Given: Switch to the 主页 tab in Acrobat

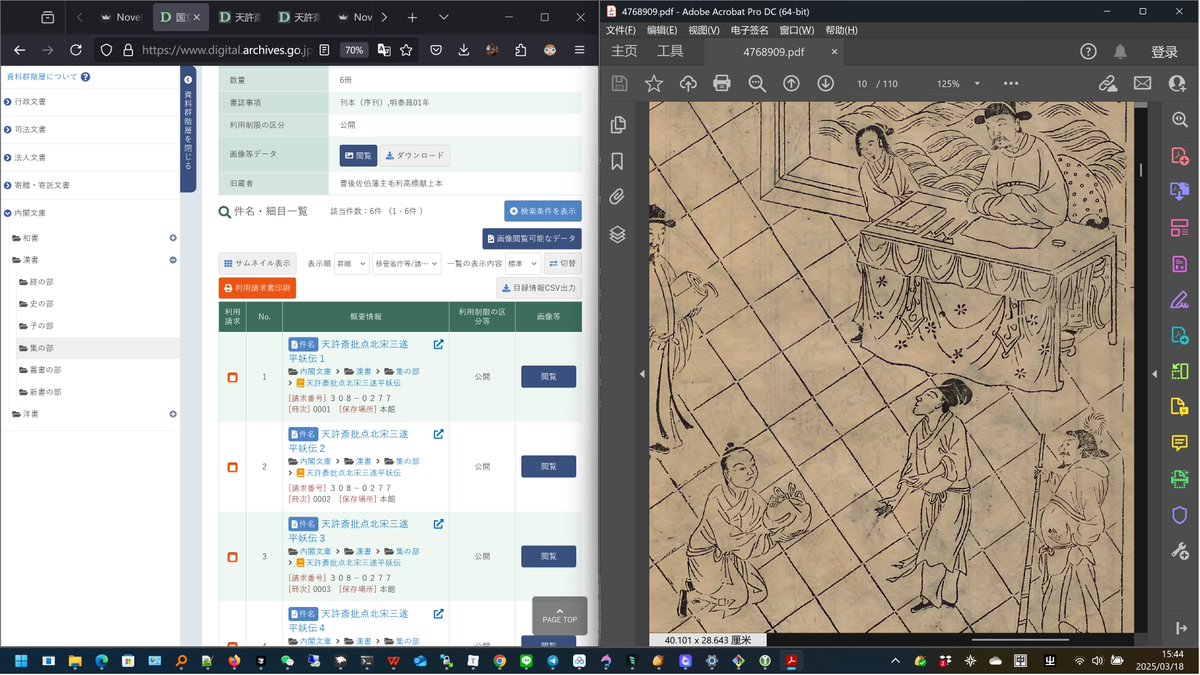Looking at the screenshot, I should 624,52.
